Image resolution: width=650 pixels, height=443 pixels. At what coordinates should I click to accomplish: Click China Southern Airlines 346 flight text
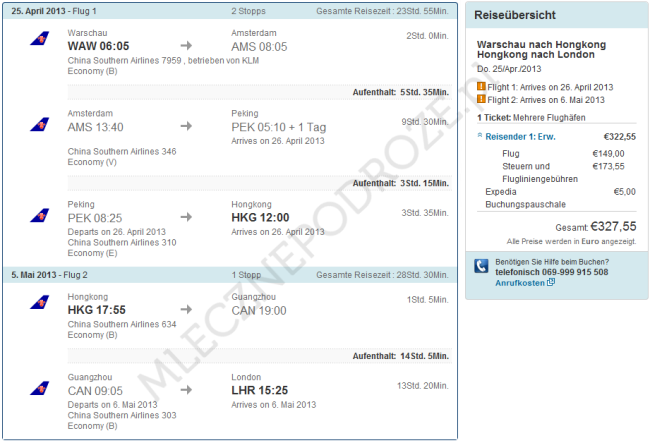pyautogui.click(x=121, y=151)
